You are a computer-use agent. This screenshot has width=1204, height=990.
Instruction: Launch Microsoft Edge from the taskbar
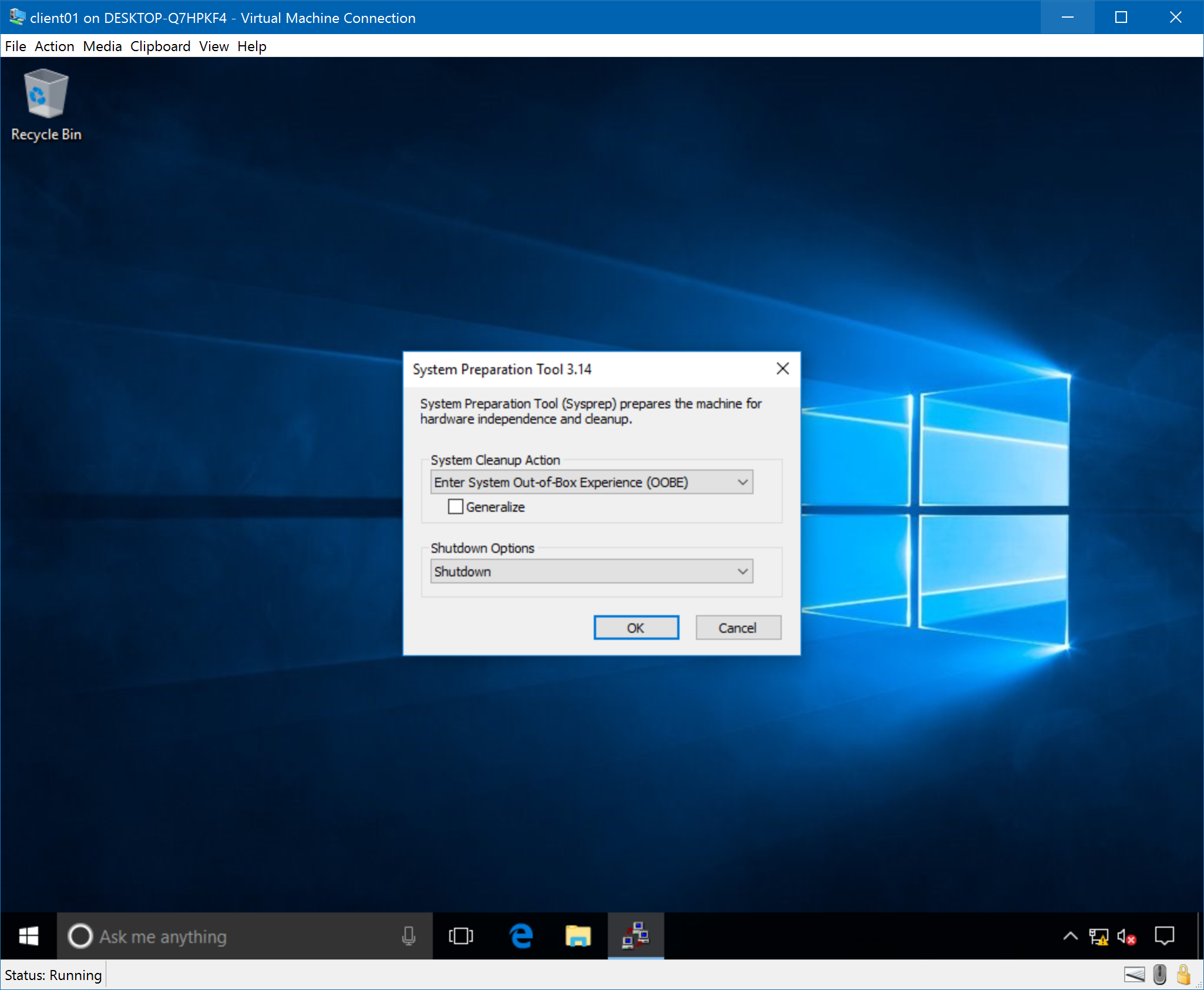point(521,936)
